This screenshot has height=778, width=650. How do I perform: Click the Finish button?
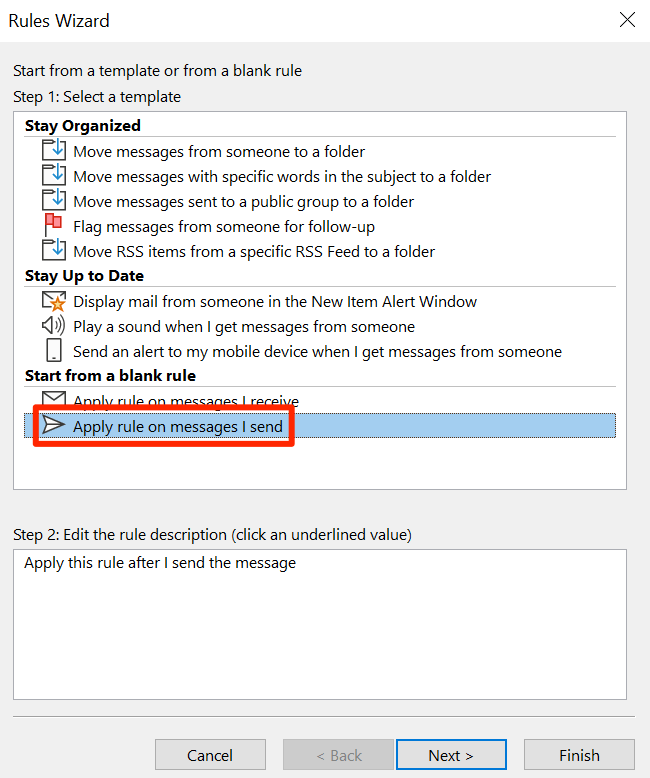tap(579, 755)
